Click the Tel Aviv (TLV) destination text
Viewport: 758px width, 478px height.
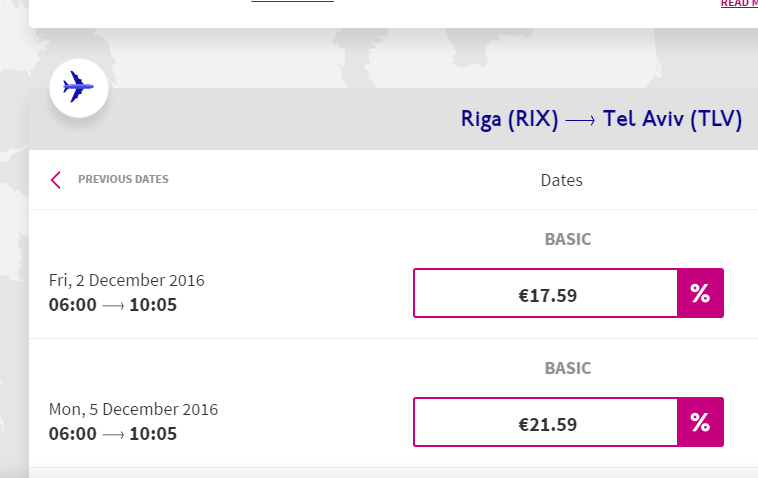pyautogui.click(x=672, y=120)
